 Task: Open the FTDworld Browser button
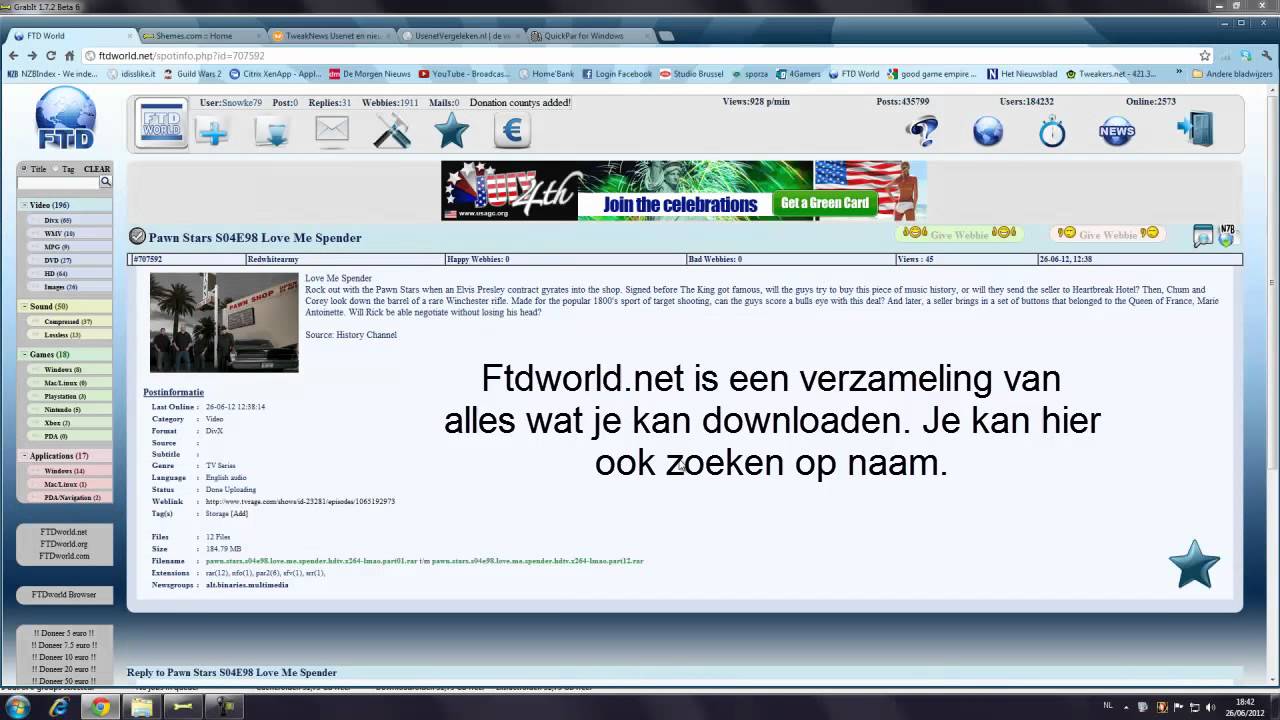(64, 594)
